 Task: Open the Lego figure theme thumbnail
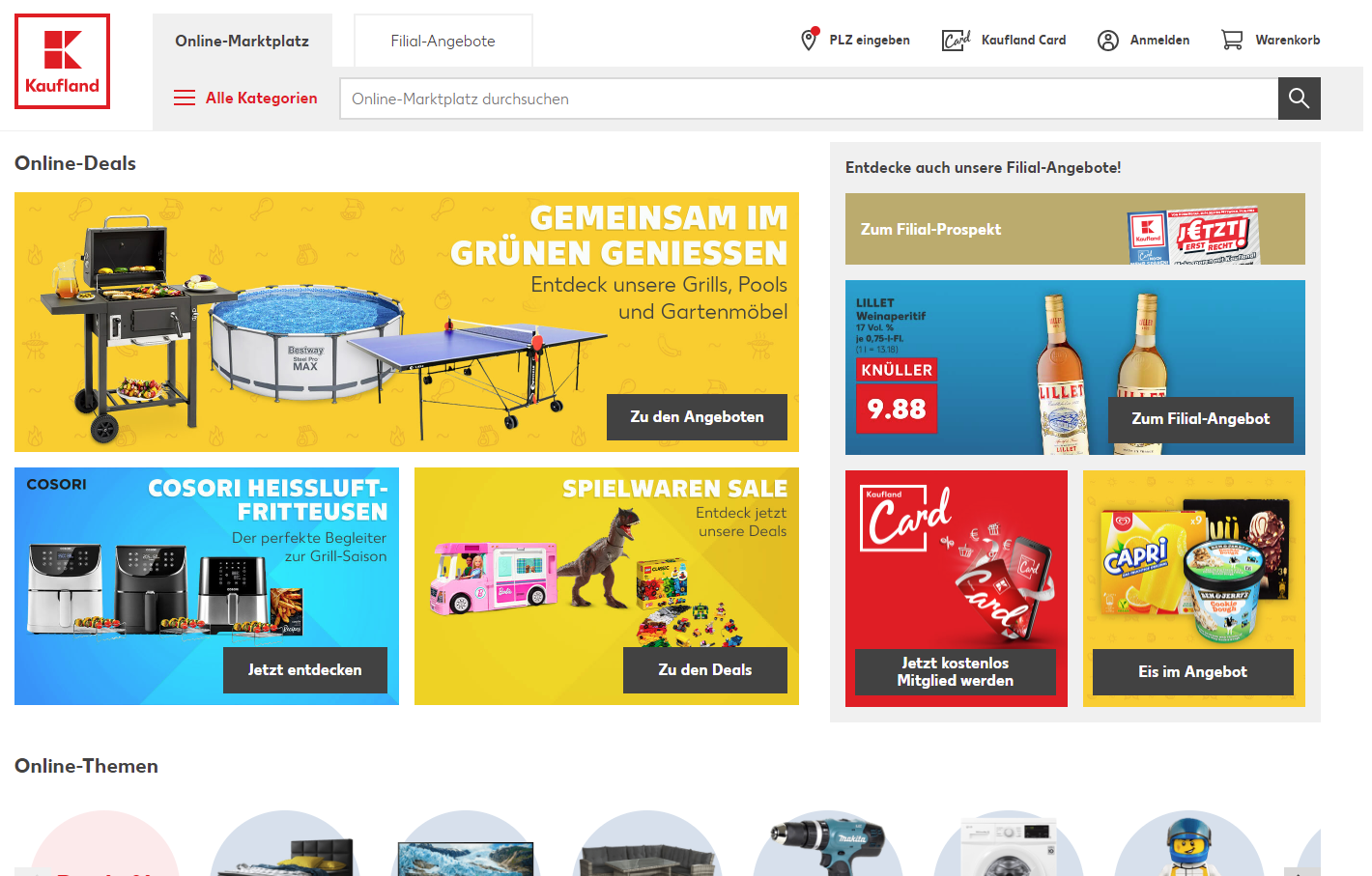[x=1189, y=844]
